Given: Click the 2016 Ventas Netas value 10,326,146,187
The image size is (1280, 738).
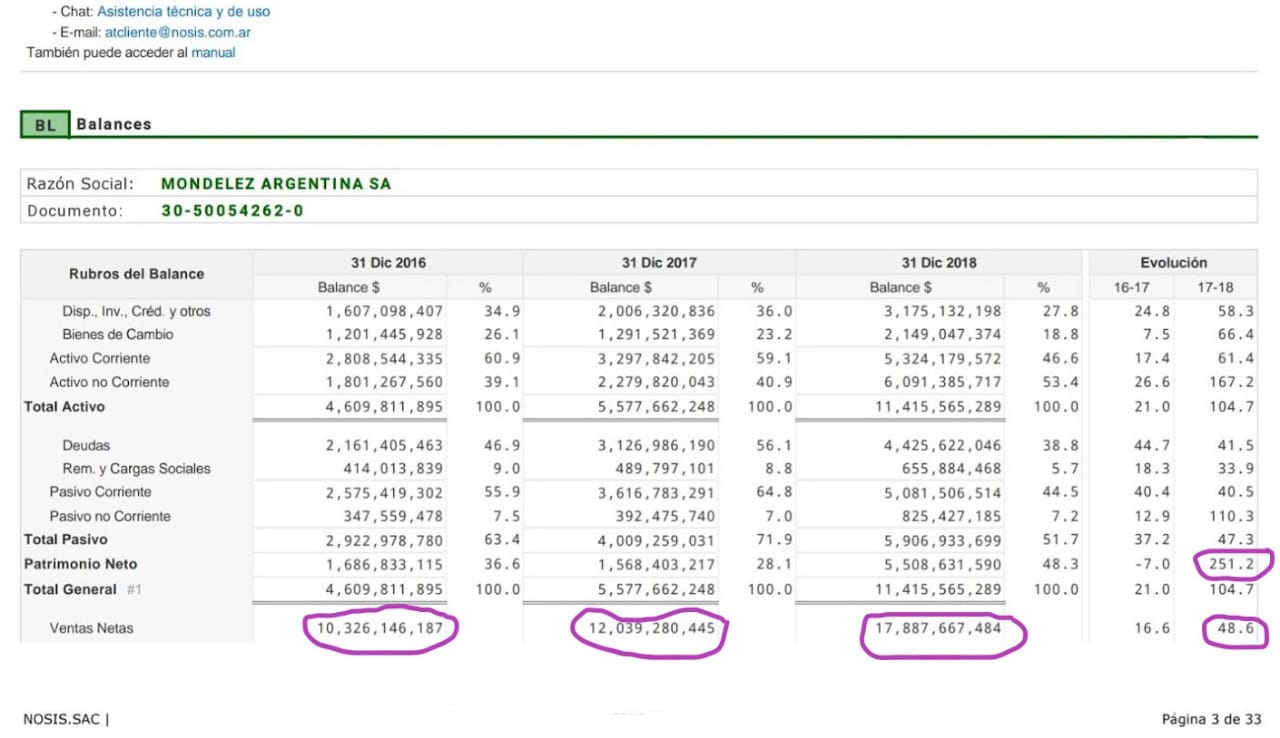Looking at the screenshot, I should (x=380, y=628).
